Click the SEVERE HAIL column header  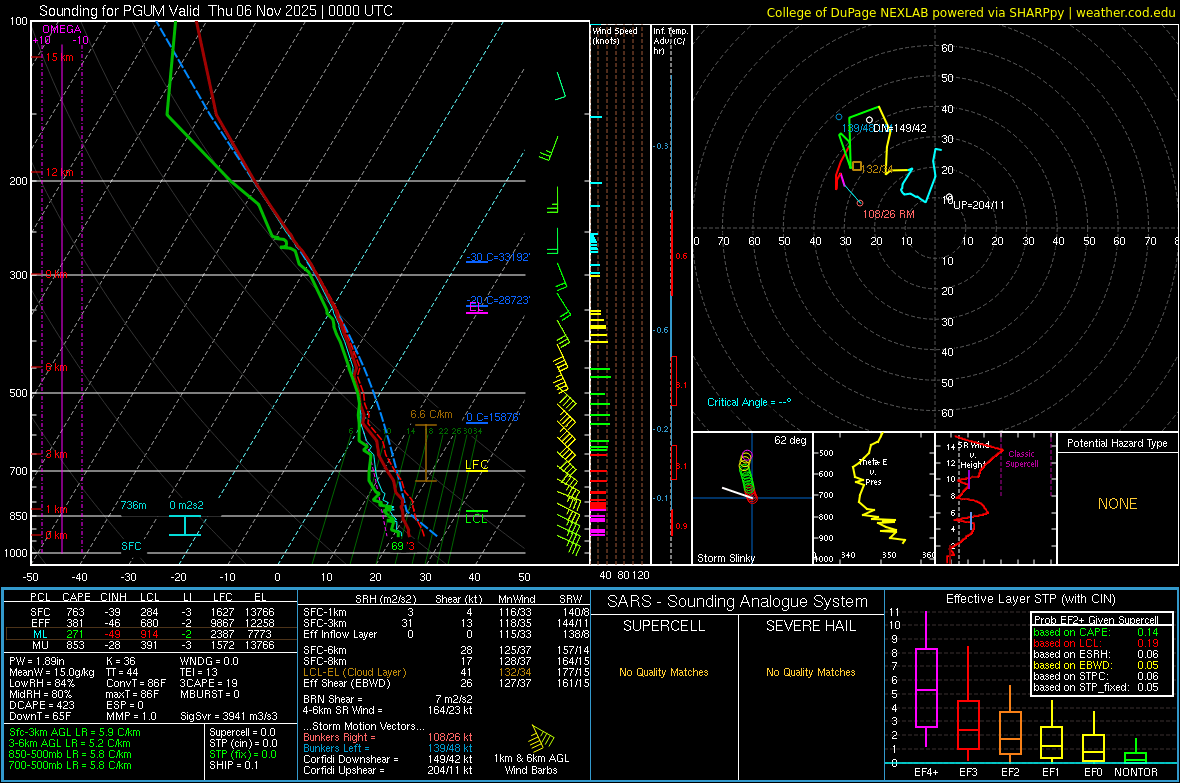click(810, 626)
